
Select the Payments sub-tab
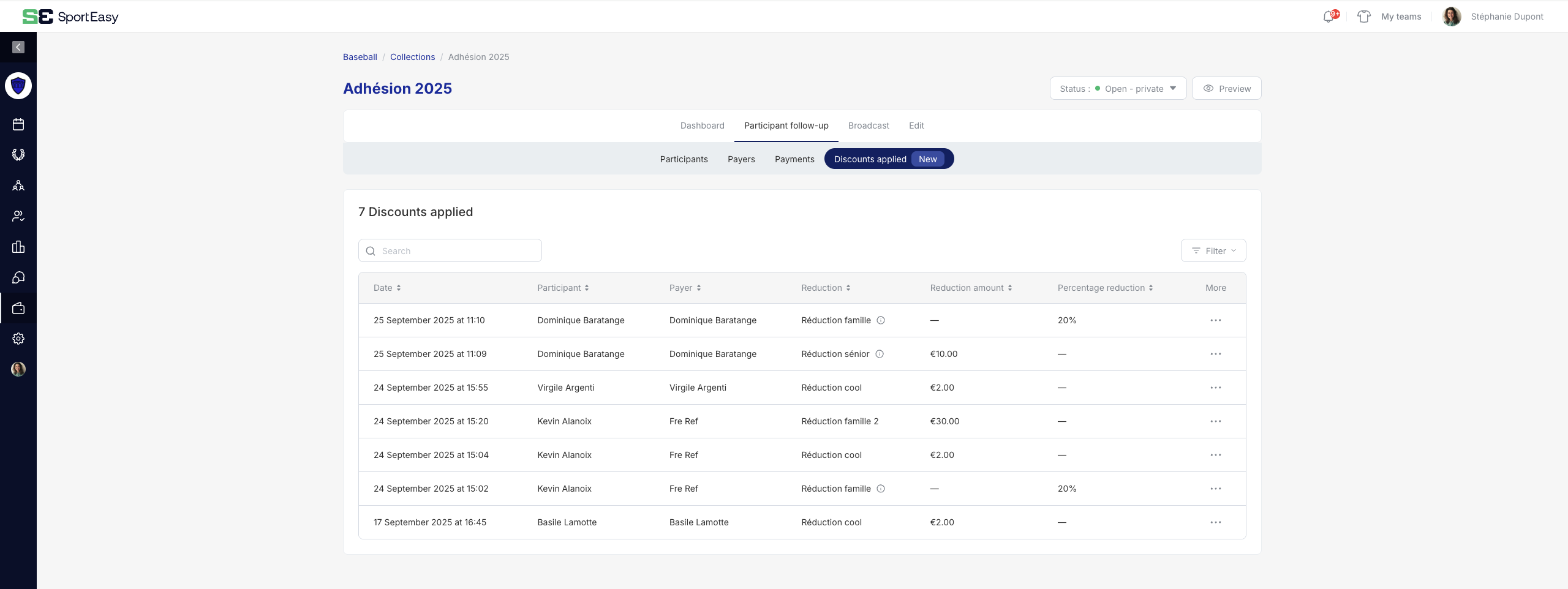pyautogui.click(x=794, y=159)
